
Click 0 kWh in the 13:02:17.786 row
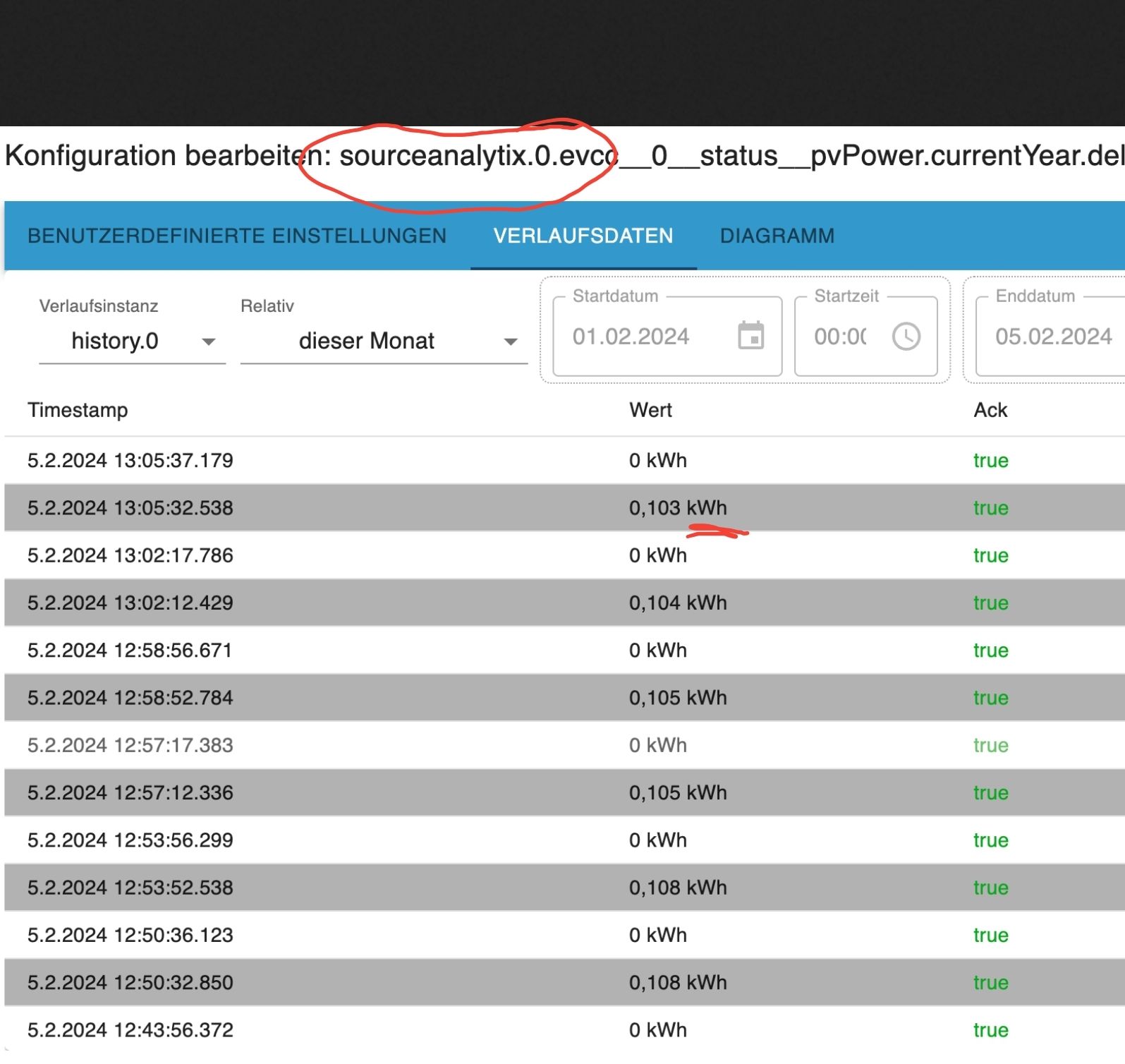pos(658,555)
